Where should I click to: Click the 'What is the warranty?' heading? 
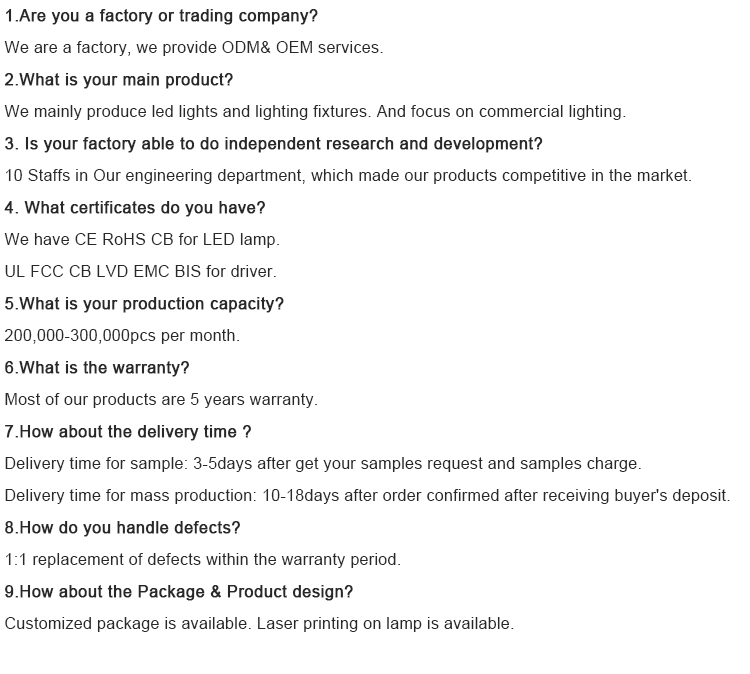point(97,367)
